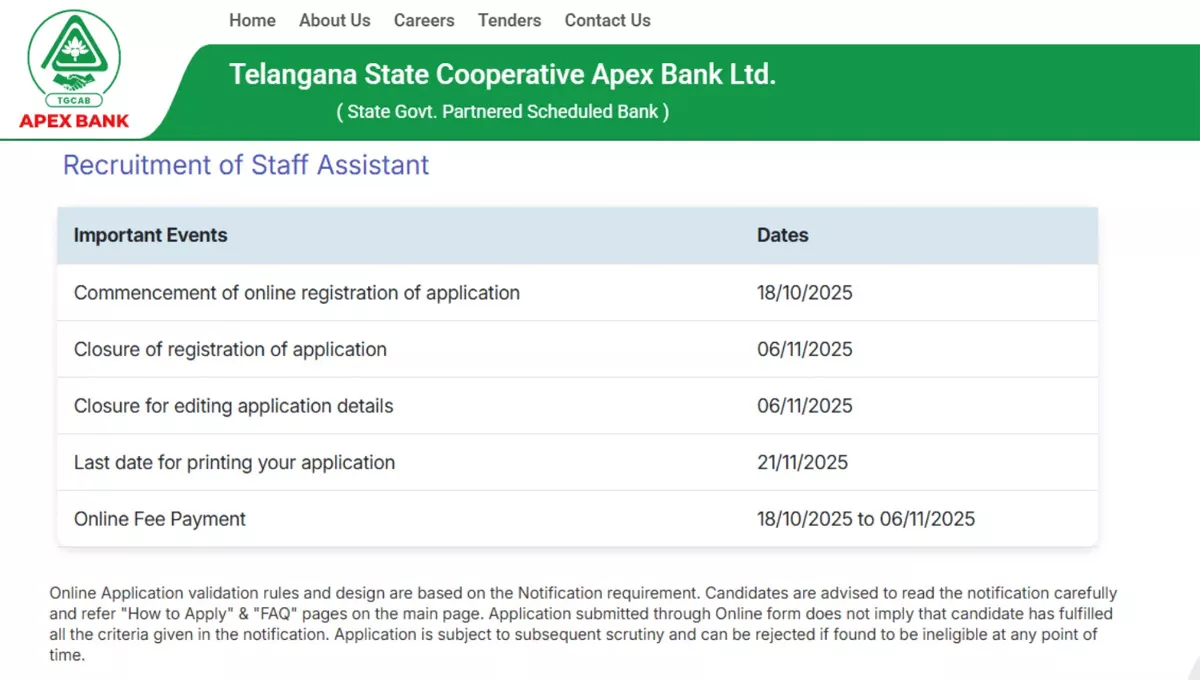The width and height of the screenshot is (1200, 680).
Task: Click the date beside Closure for editing application details
Action: (x=805, y=406)
